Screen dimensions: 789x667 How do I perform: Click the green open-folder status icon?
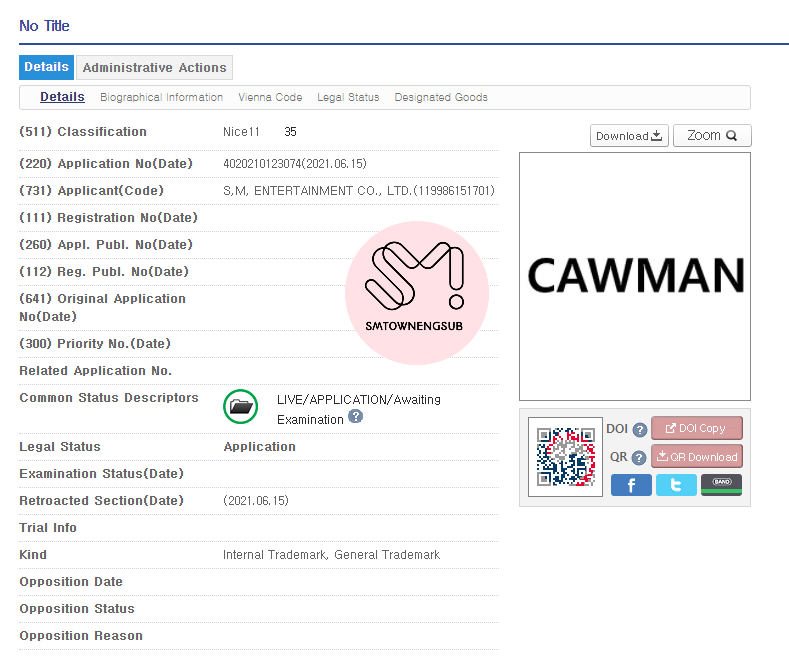241,406
